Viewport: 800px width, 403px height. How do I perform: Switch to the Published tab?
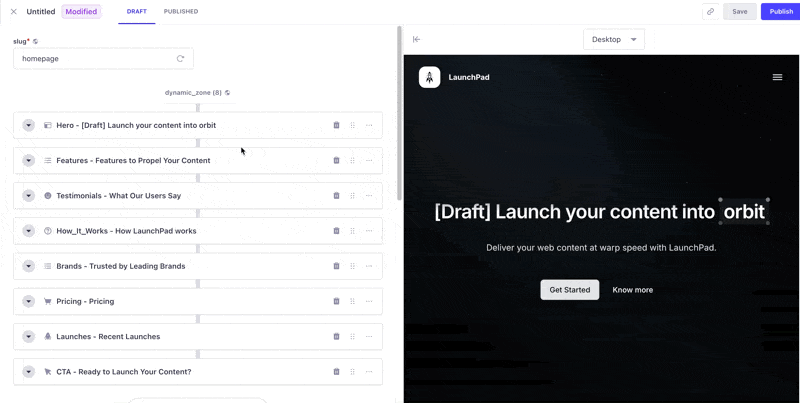(x=181, y=12)
